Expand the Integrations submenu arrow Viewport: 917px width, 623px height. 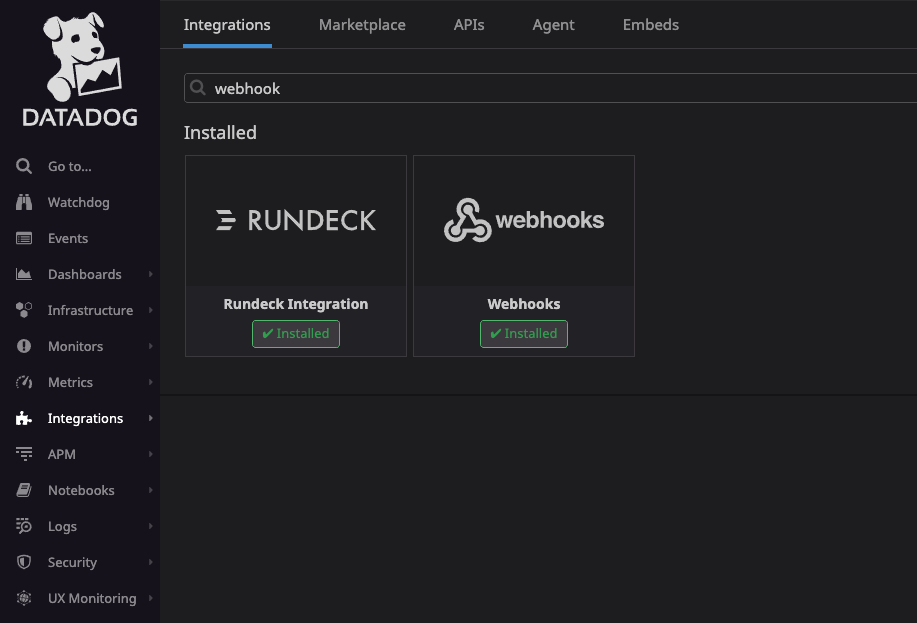click(x=150, y=418)
